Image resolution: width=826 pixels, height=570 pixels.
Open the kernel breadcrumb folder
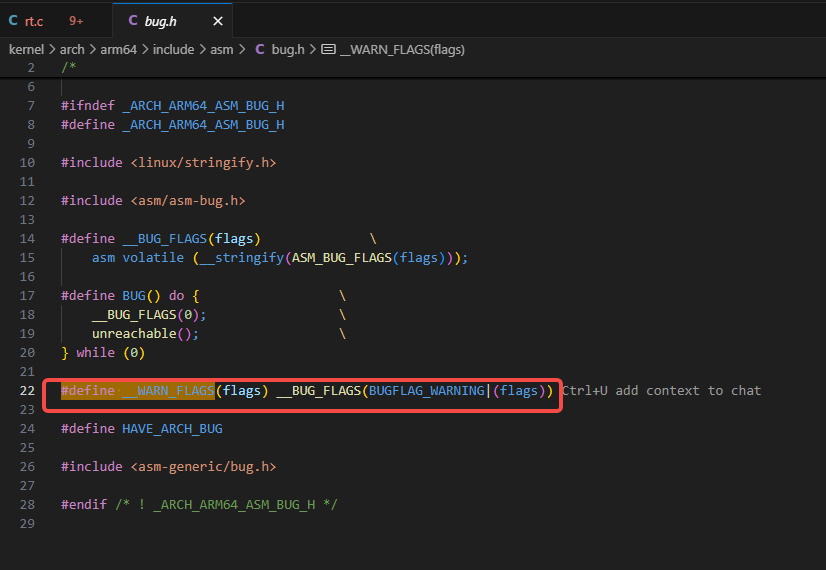26,50
